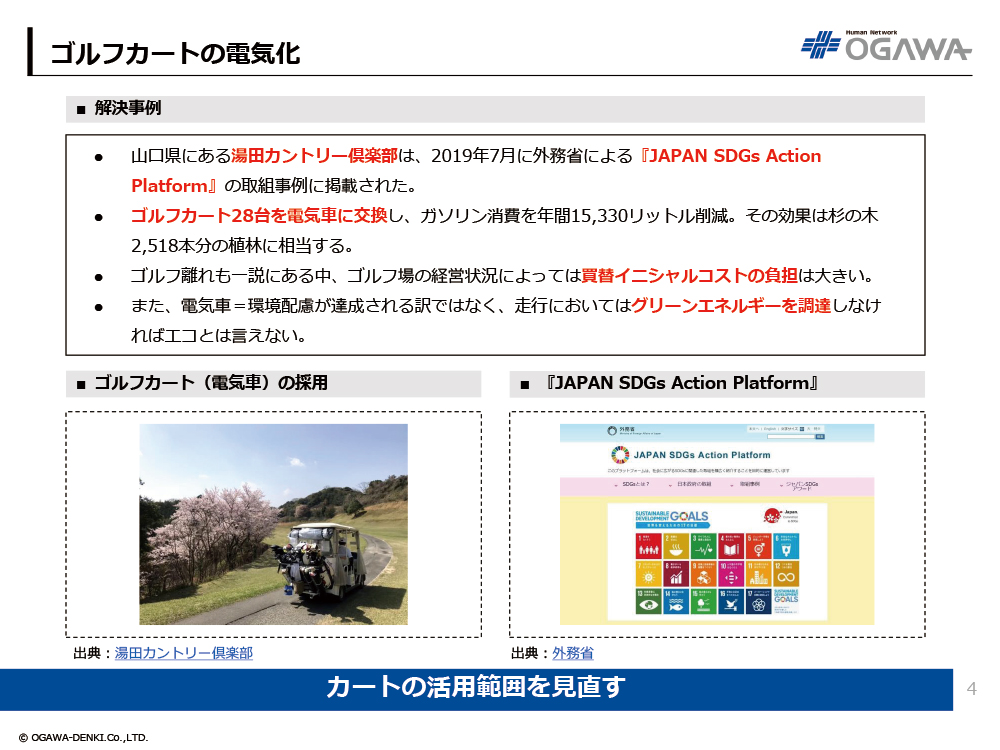Open the 外務省 source link
Screen dimensions: 1000x750
pos(572,653)
